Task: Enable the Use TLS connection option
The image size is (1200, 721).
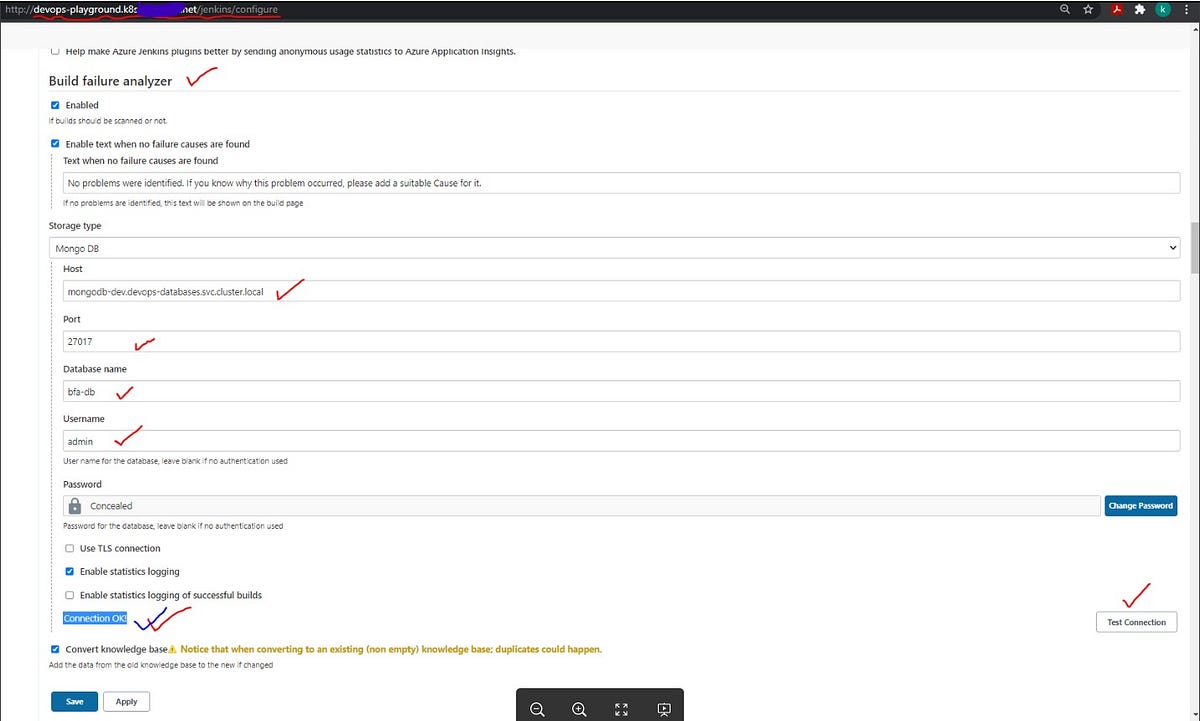Action: coord(69,548)
